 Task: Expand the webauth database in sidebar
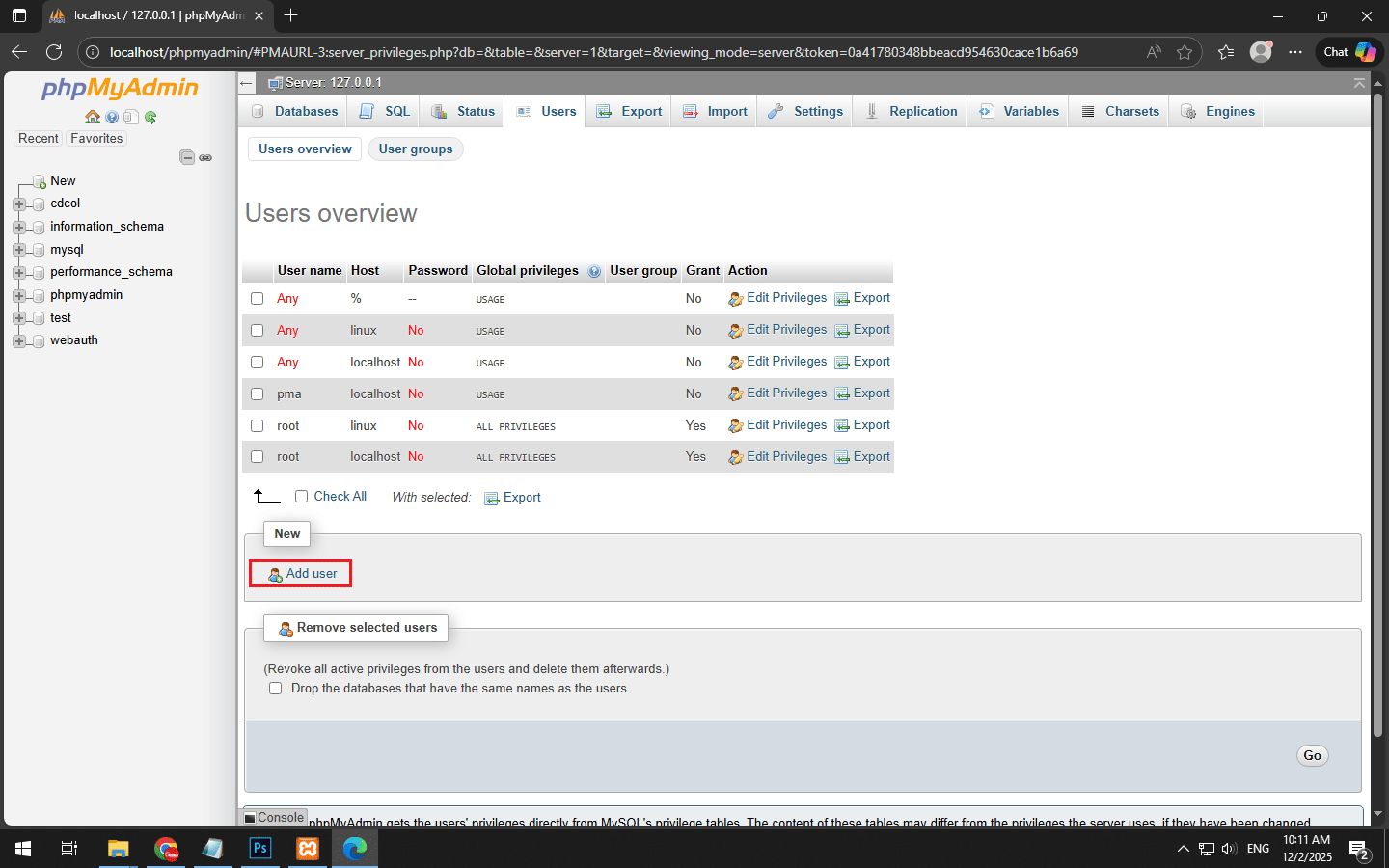pos(19,340)
